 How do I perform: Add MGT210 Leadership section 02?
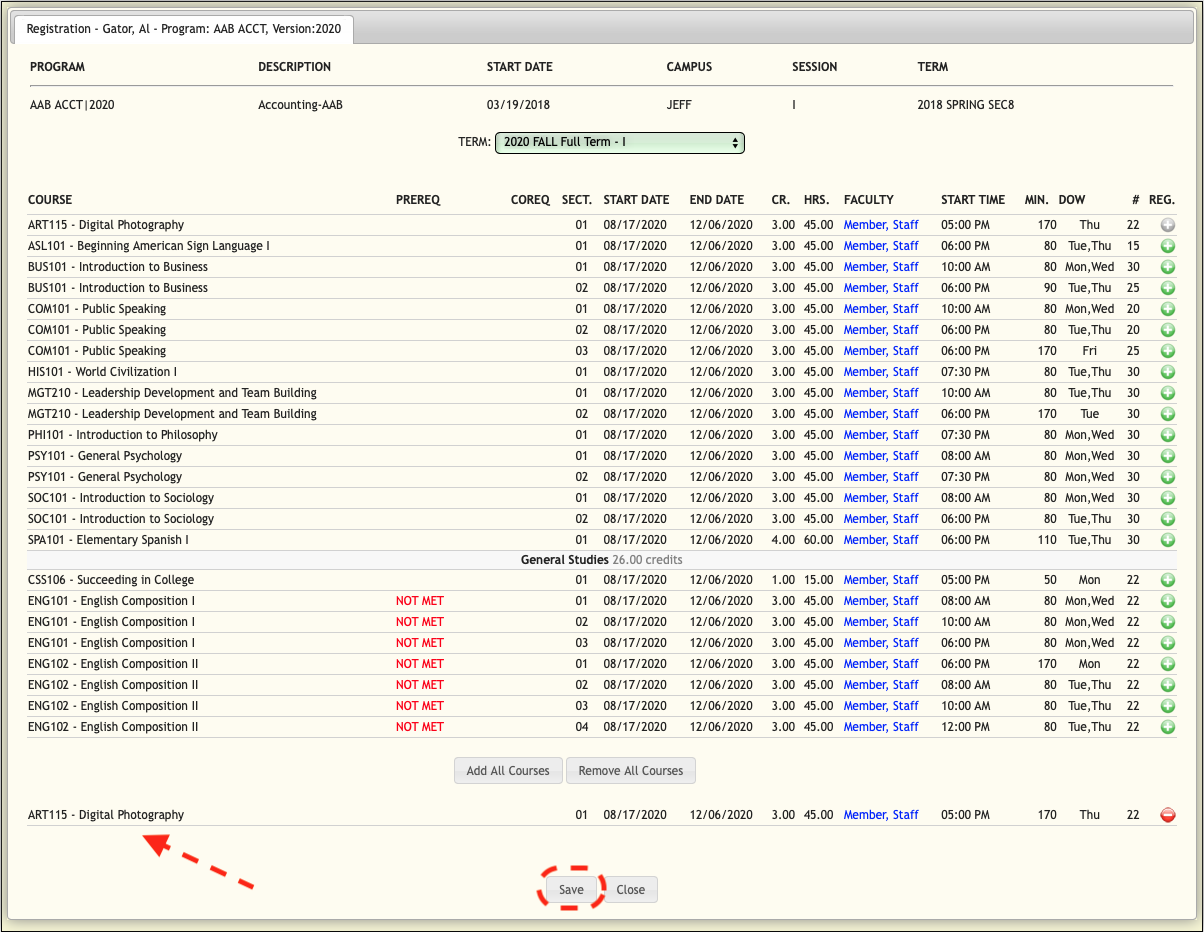pyautogui.click(x=1167, y=414)
